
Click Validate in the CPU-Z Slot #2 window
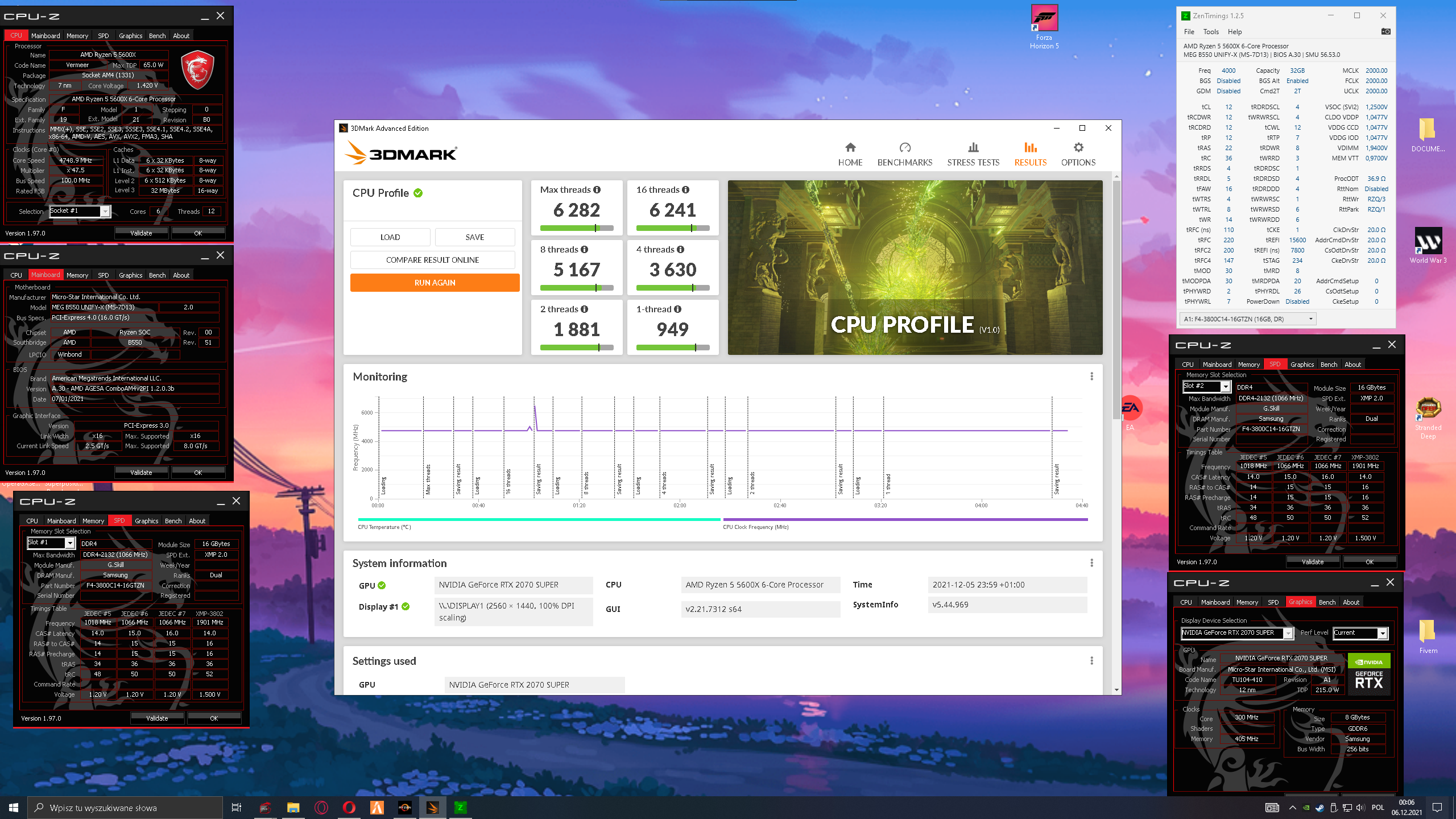point(1313,562)
